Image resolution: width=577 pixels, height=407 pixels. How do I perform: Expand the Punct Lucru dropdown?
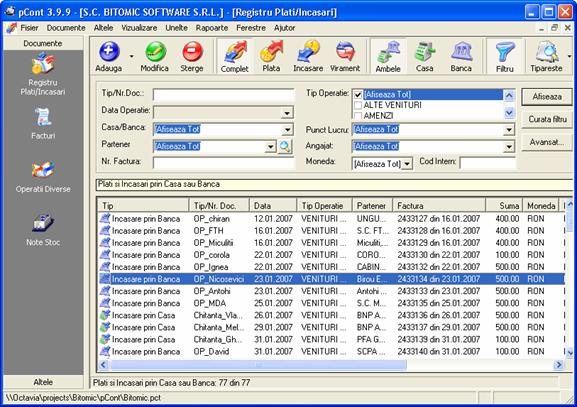(509, 130)
